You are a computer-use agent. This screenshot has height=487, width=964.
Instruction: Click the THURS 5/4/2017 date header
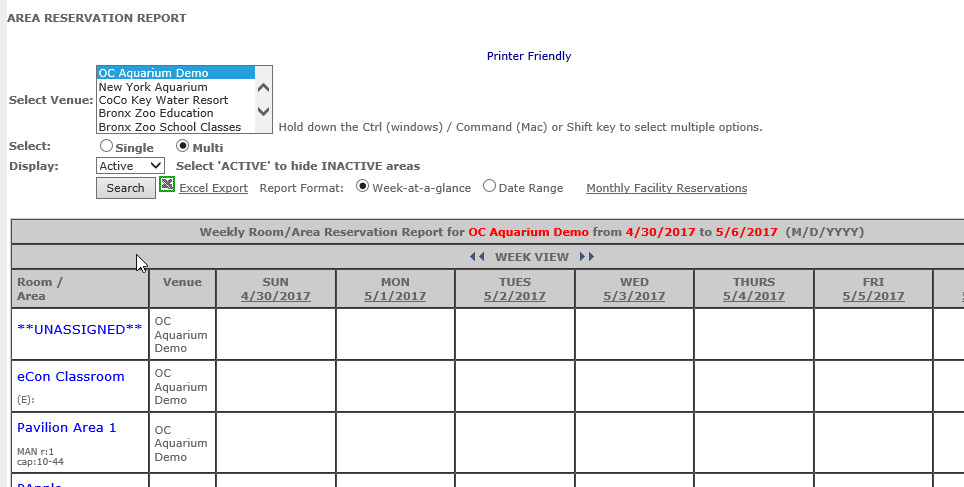(754, 296)
